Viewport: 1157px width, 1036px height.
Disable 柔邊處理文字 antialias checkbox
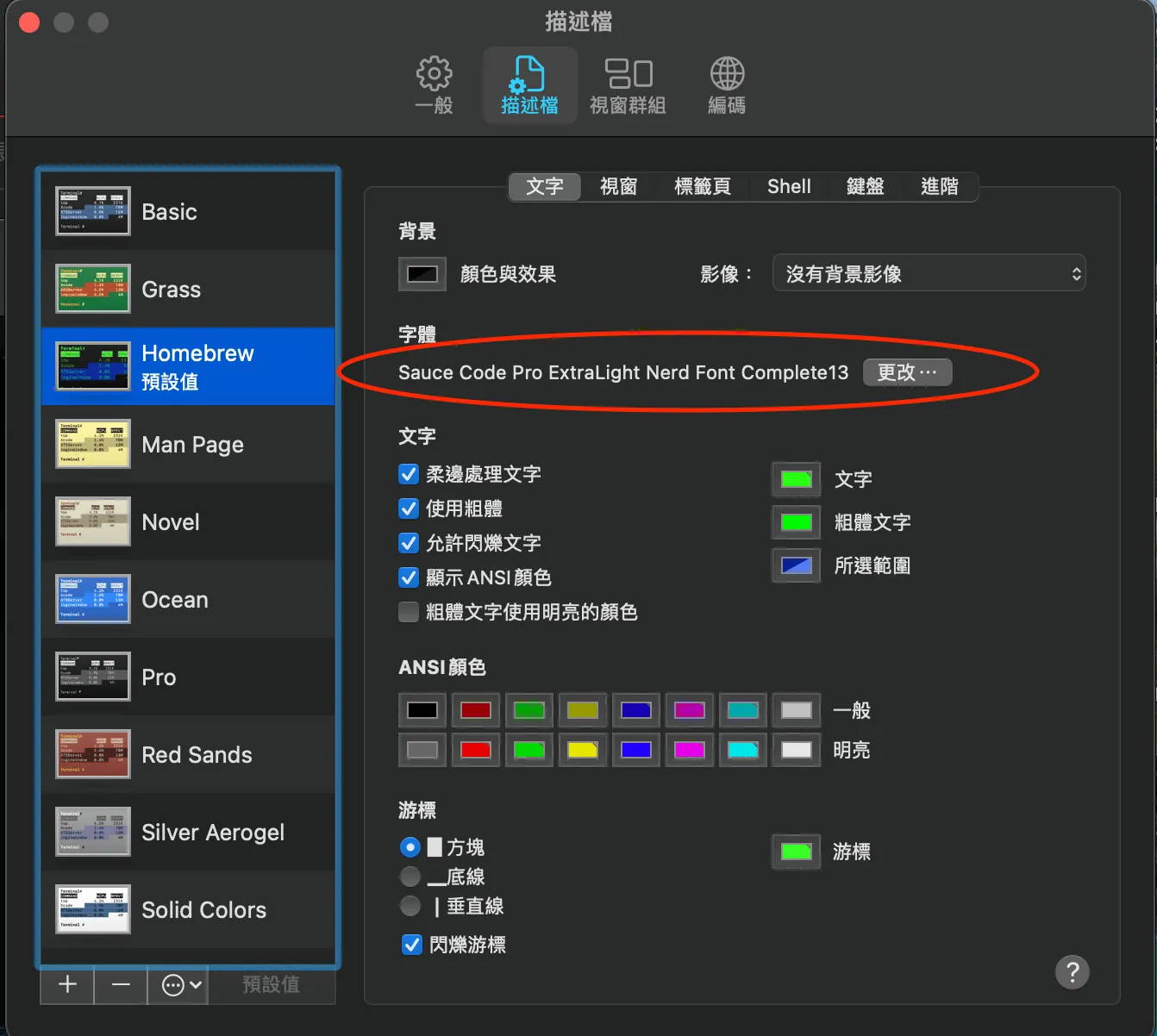point(410,474)
